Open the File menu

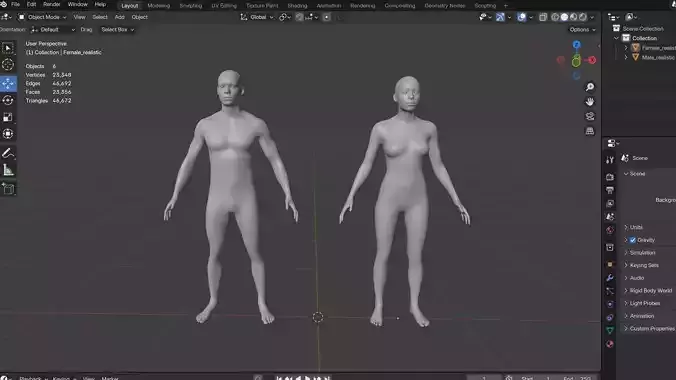tap(15, 4)
